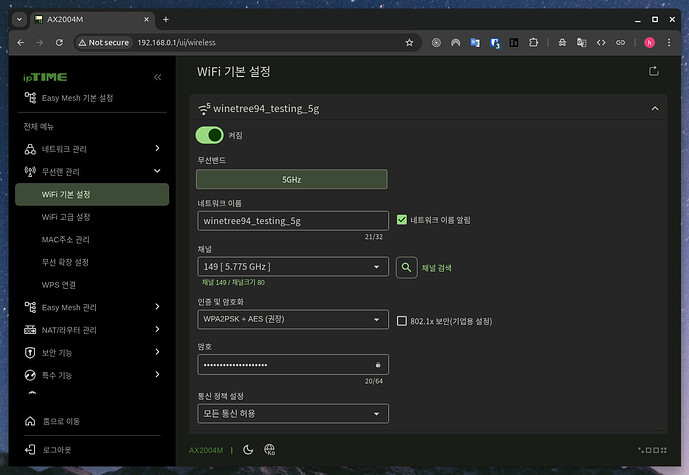Uncheck 네트워크 이름 알림 checkbox
The image size is (689, 475).
(402, 220)
